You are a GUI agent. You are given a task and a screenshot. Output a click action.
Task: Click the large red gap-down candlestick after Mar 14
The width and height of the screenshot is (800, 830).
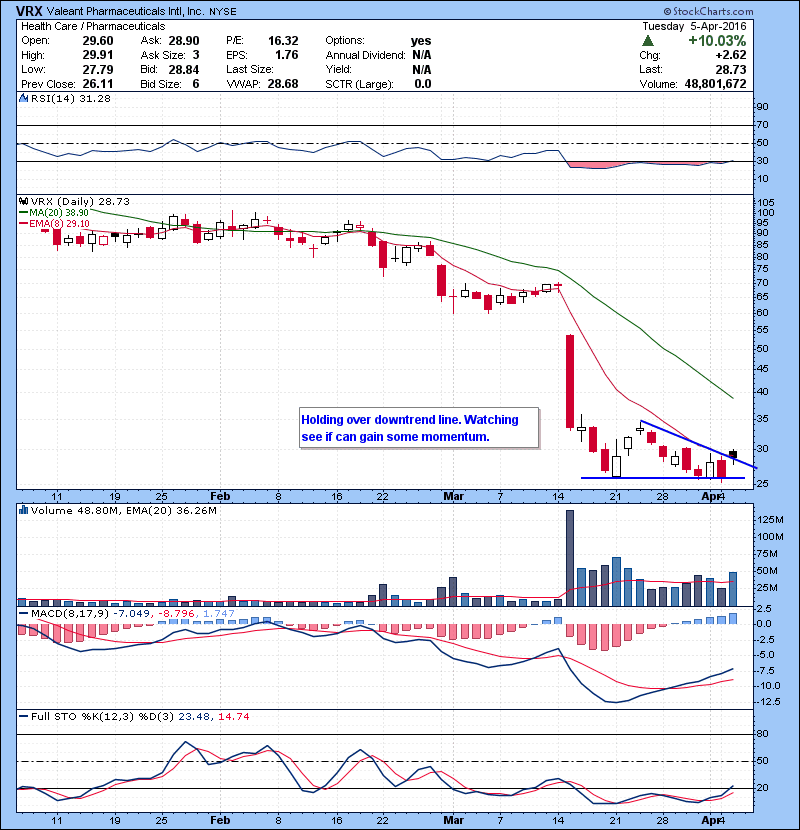point(570,381)
